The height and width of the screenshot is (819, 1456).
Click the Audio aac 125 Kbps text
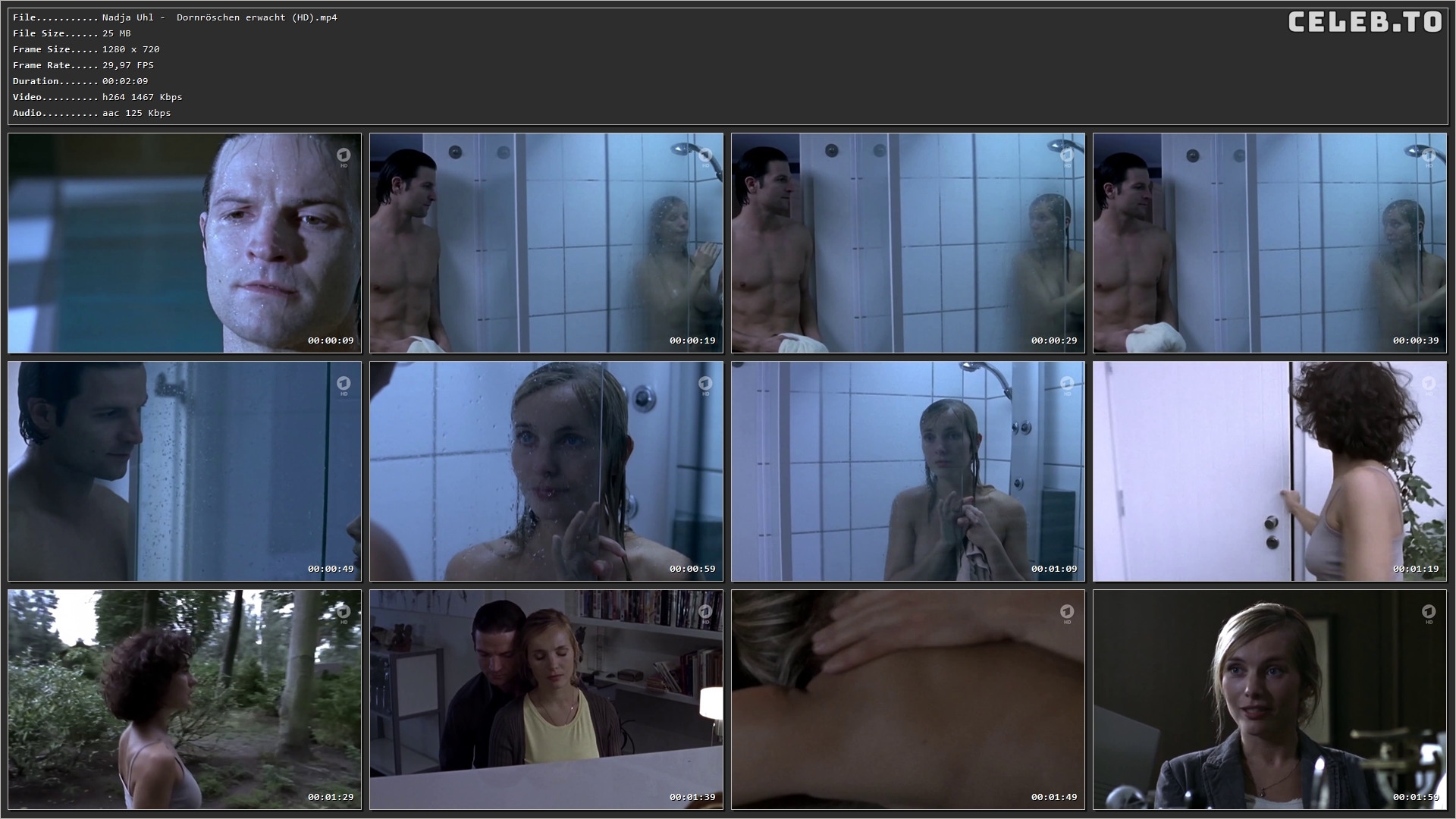(92, 113)
